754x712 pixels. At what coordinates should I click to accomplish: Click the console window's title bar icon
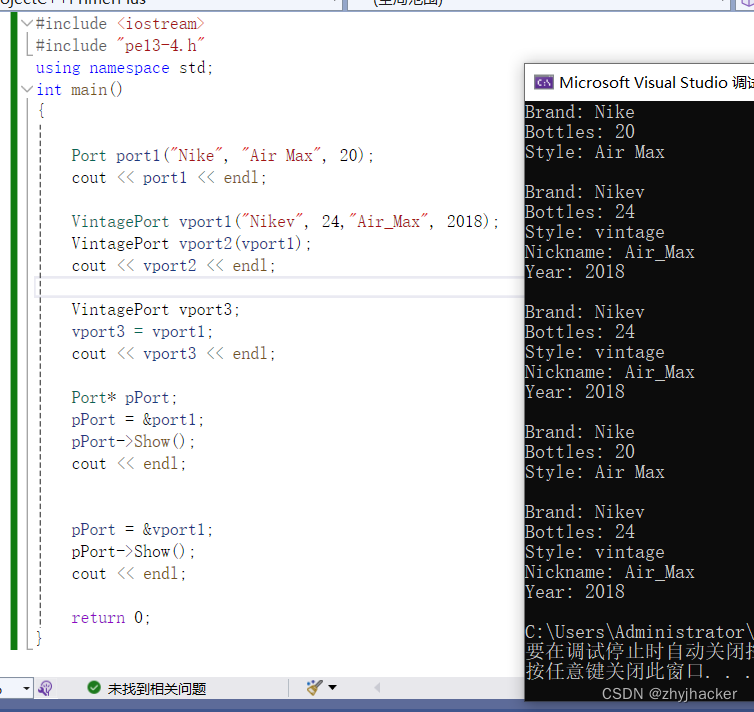pyautogui.click(x=544, y=83)
